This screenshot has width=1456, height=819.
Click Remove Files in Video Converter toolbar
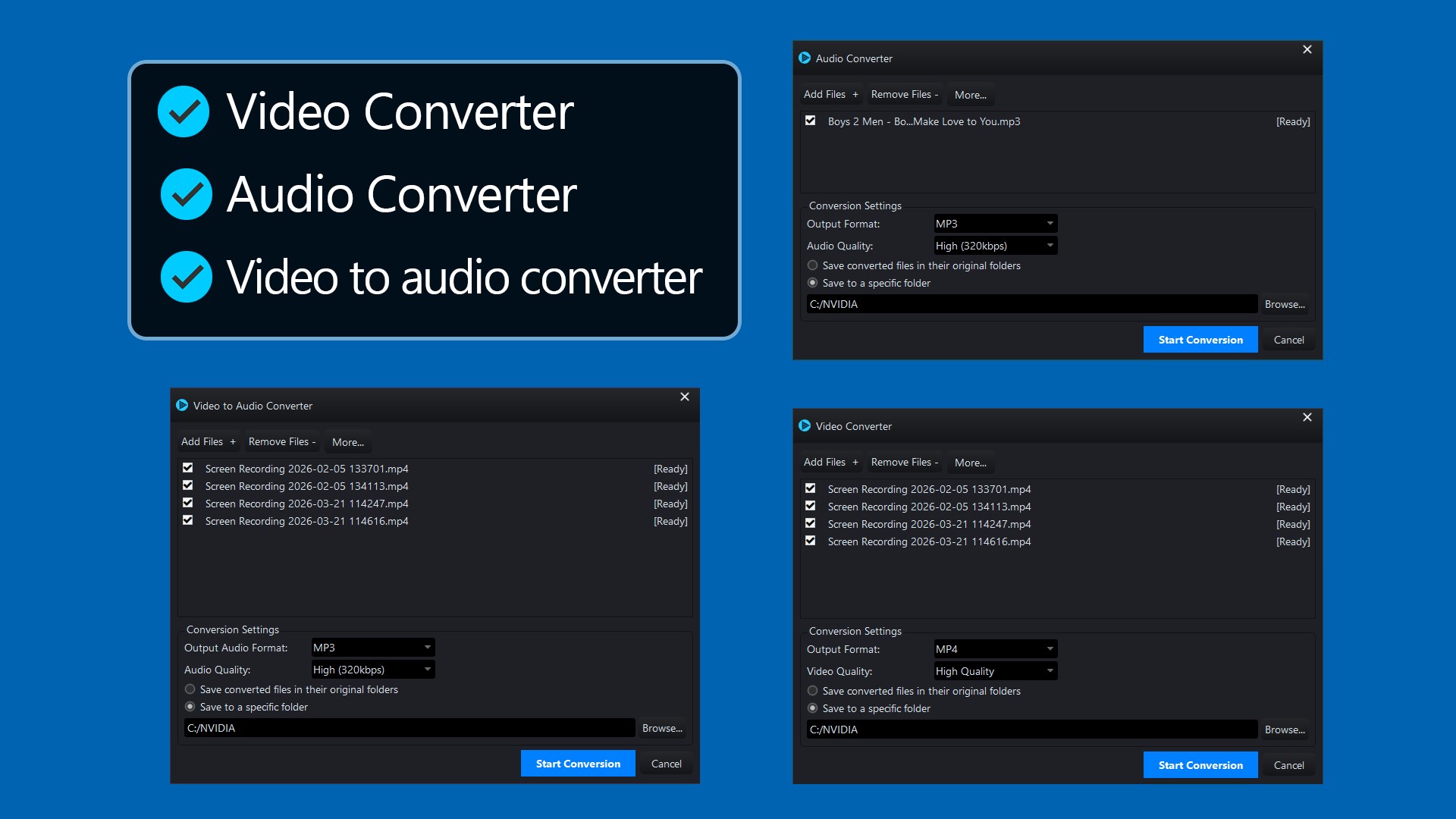[x=905, y=462]
